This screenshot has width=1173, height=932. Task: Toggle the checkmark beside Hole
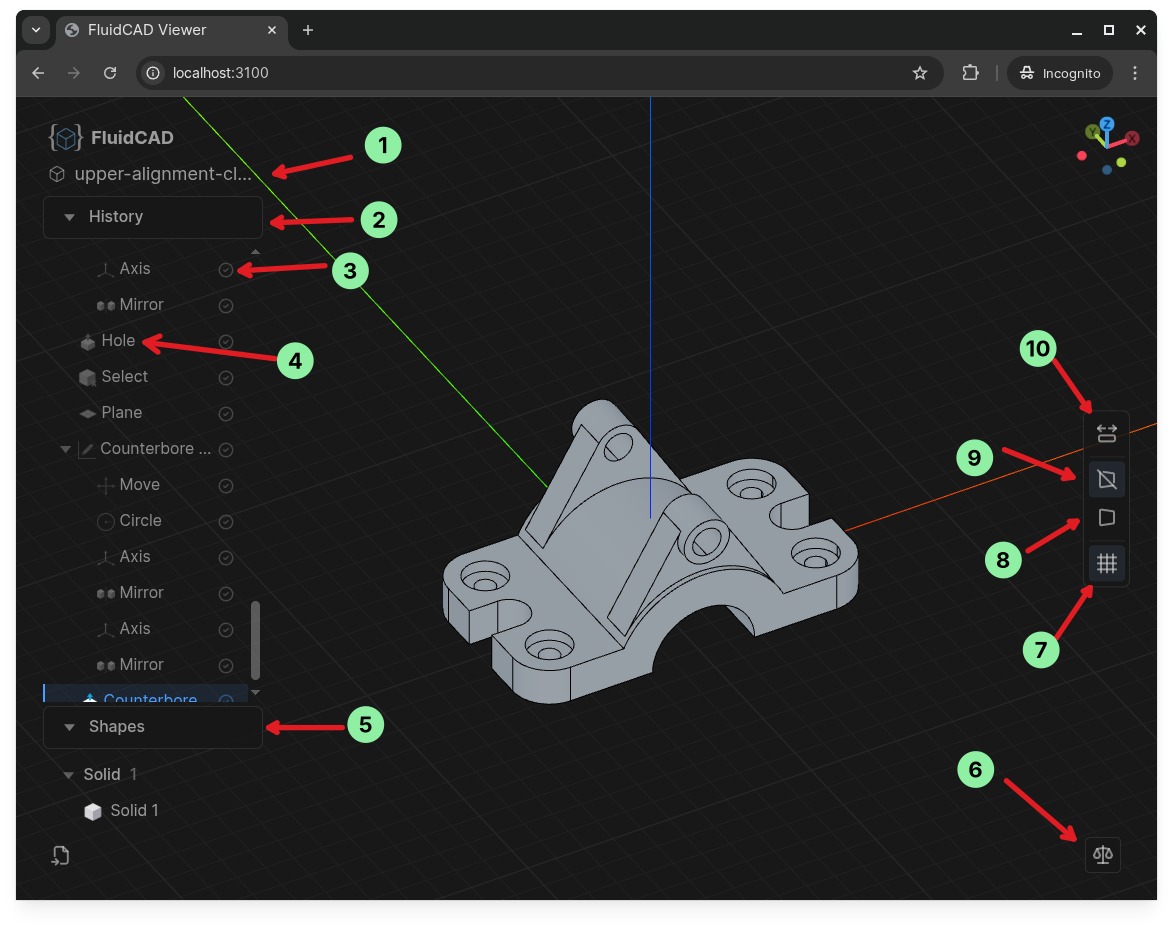(x=225, y=341)
